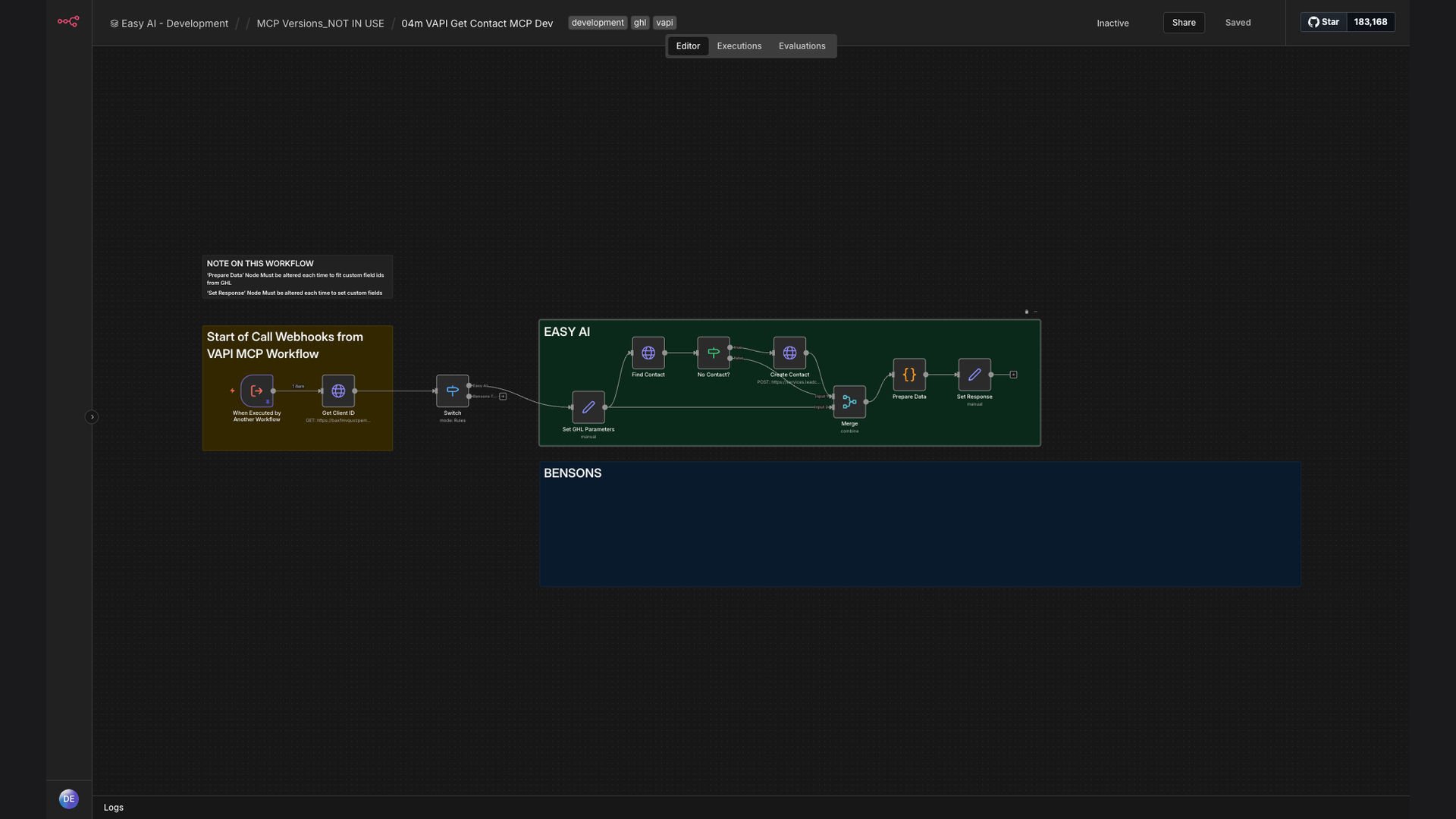Select the Prepare Data code node
Viewport: 1456px width, 819px height.
click(x=909, y=375)
